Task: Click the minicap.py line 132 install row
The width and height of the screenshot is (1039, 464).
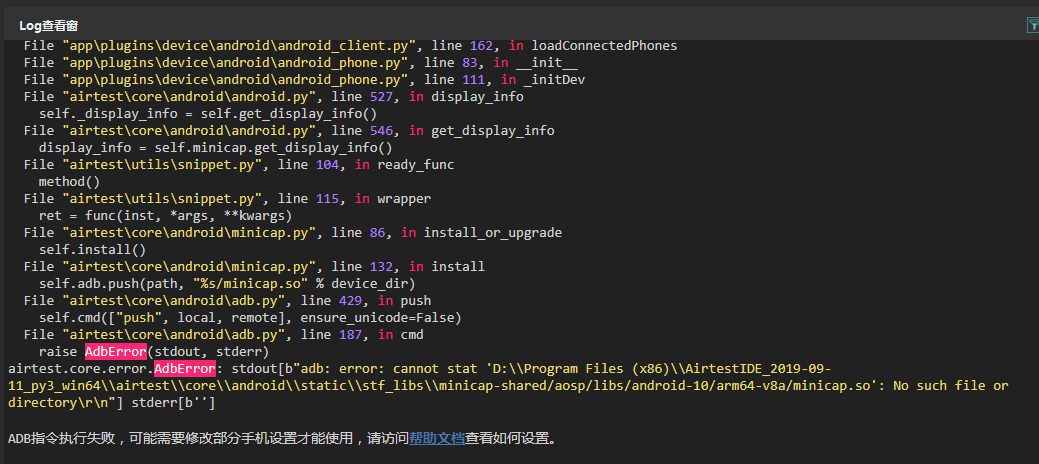Action: [254, 266]
